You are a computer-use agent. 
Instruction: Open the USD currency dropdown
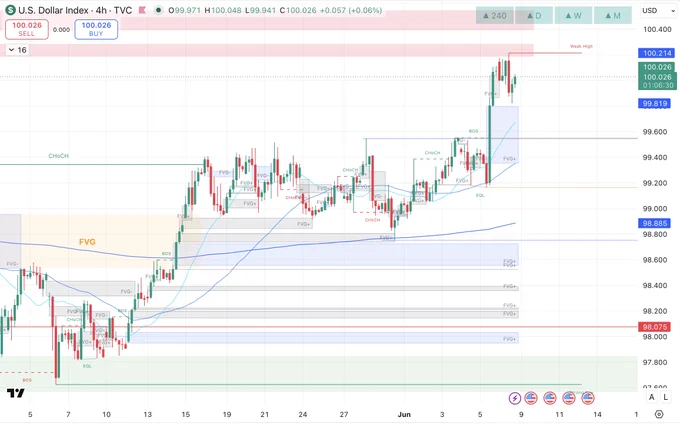pyautogui.click(x=659, y=10)
